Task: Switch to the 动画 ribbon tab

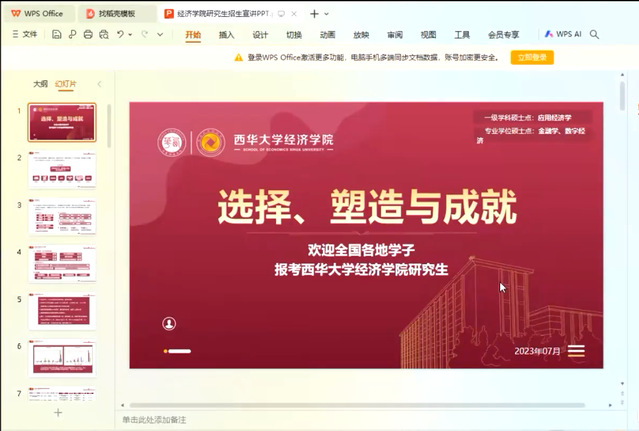Action: [x=327, y=34]
